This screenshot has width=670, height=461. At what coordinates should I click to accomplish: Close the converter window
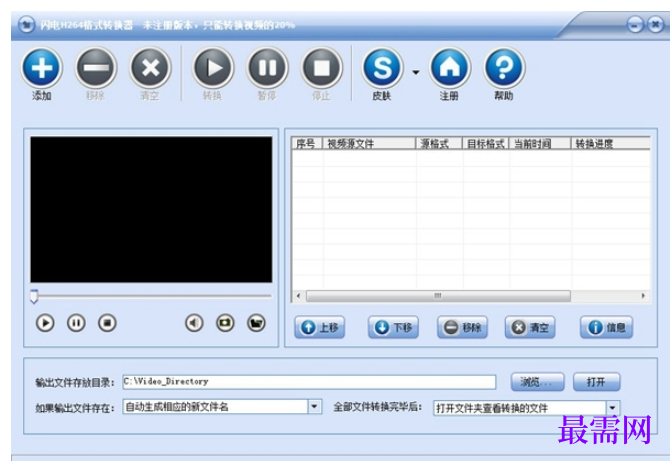click(x=655, y=24)
